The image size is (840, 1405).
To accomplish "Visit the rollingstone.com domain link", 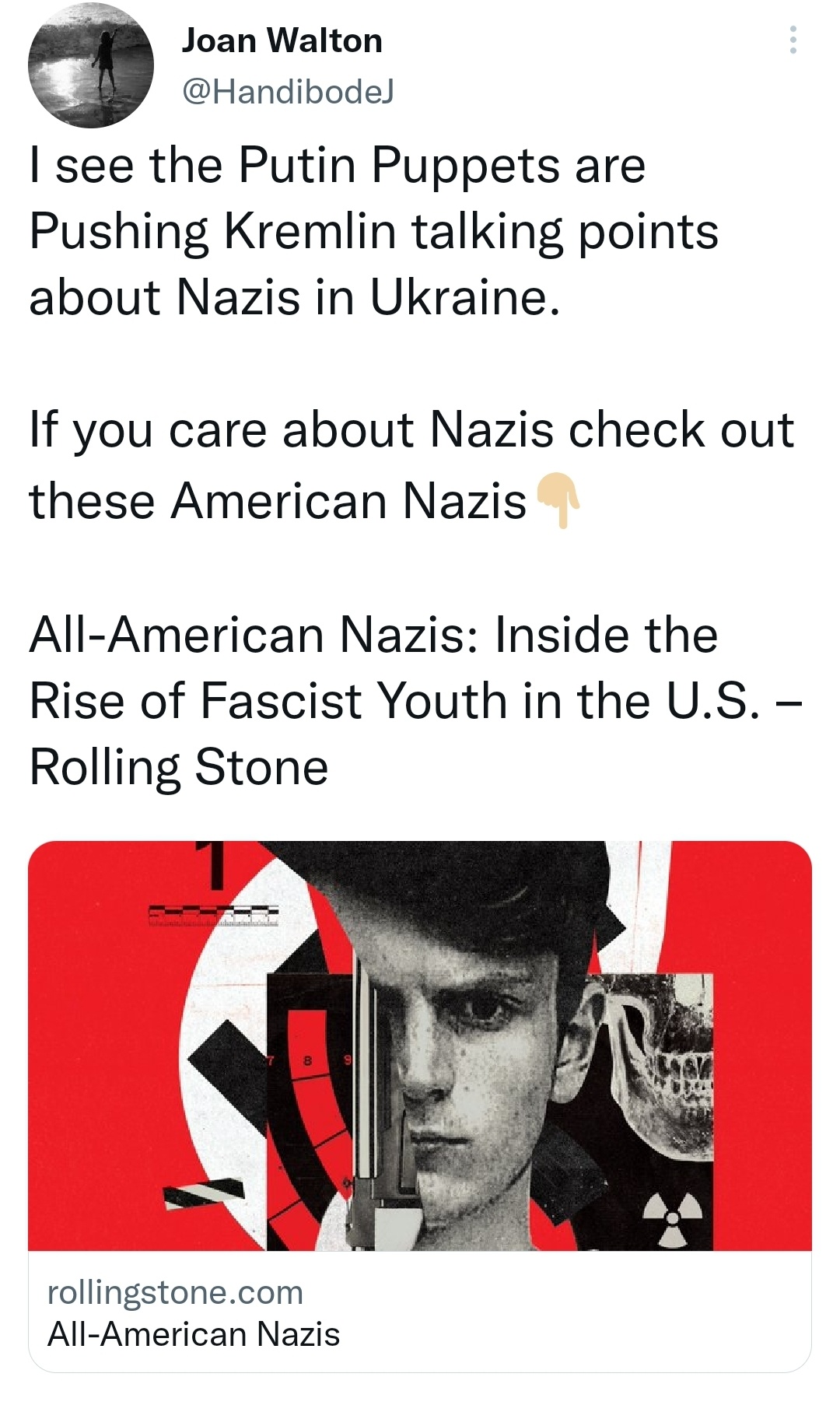I will [x=175, y=1292].
